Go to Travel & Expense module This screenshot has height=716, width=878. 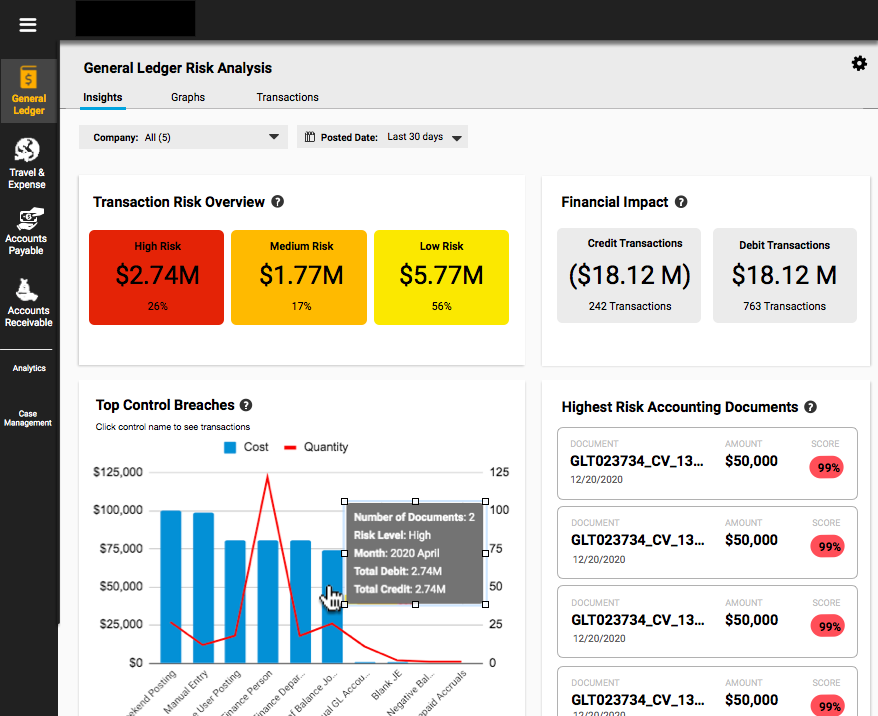point(27,163)
